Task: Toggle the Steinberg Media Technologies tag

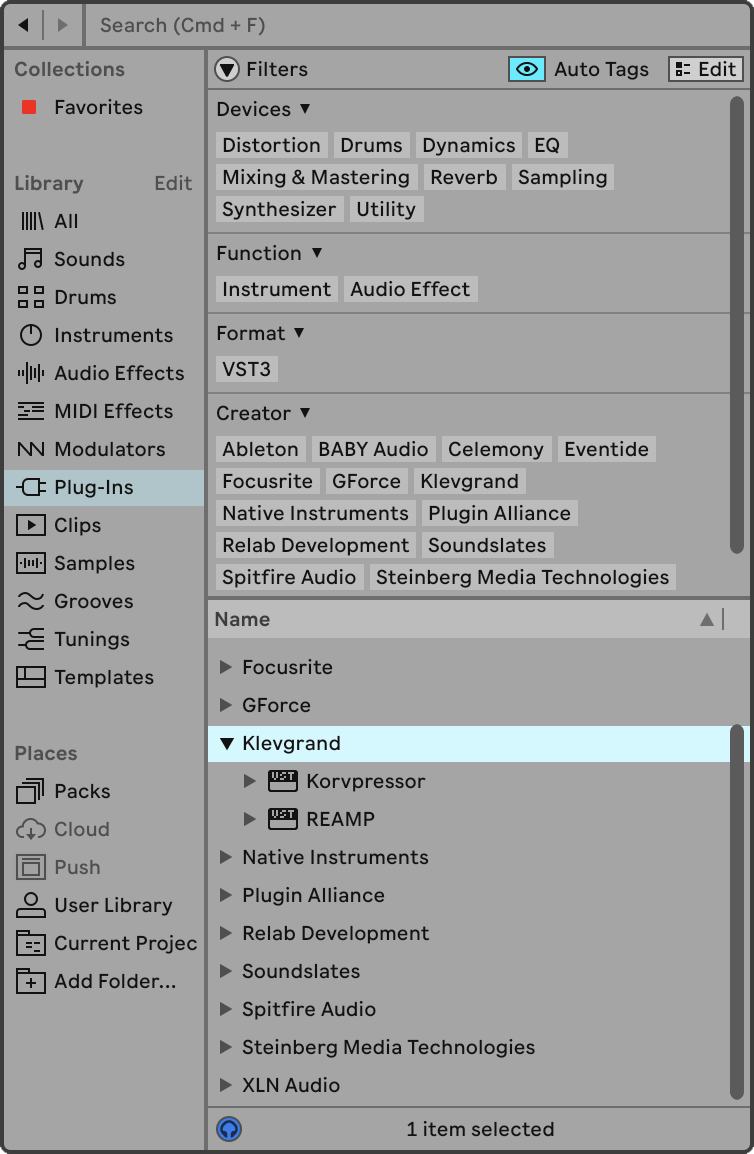Action: (523, 578)
